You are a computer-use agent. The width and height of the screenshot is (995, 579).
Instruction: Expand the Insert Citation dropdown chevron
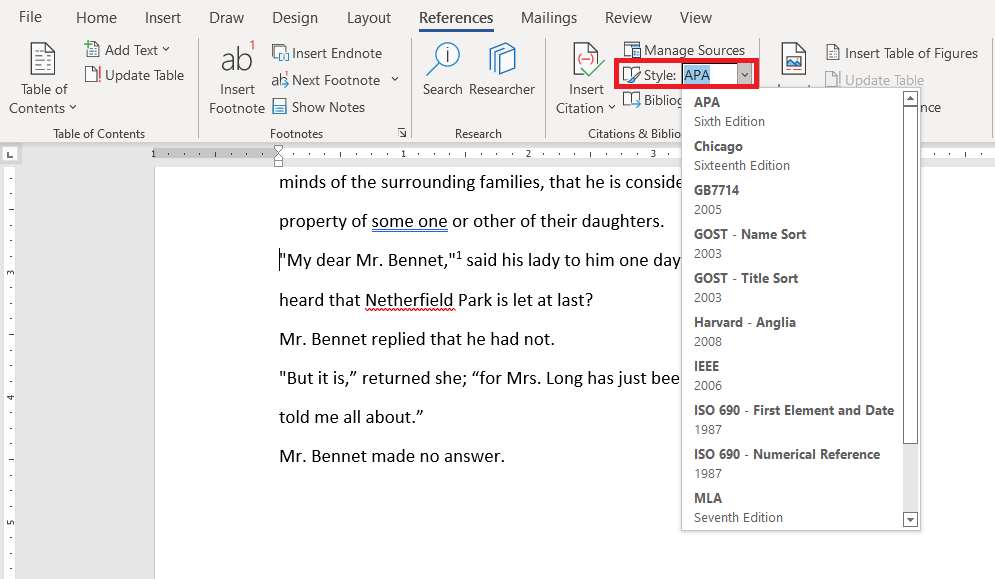612,107
